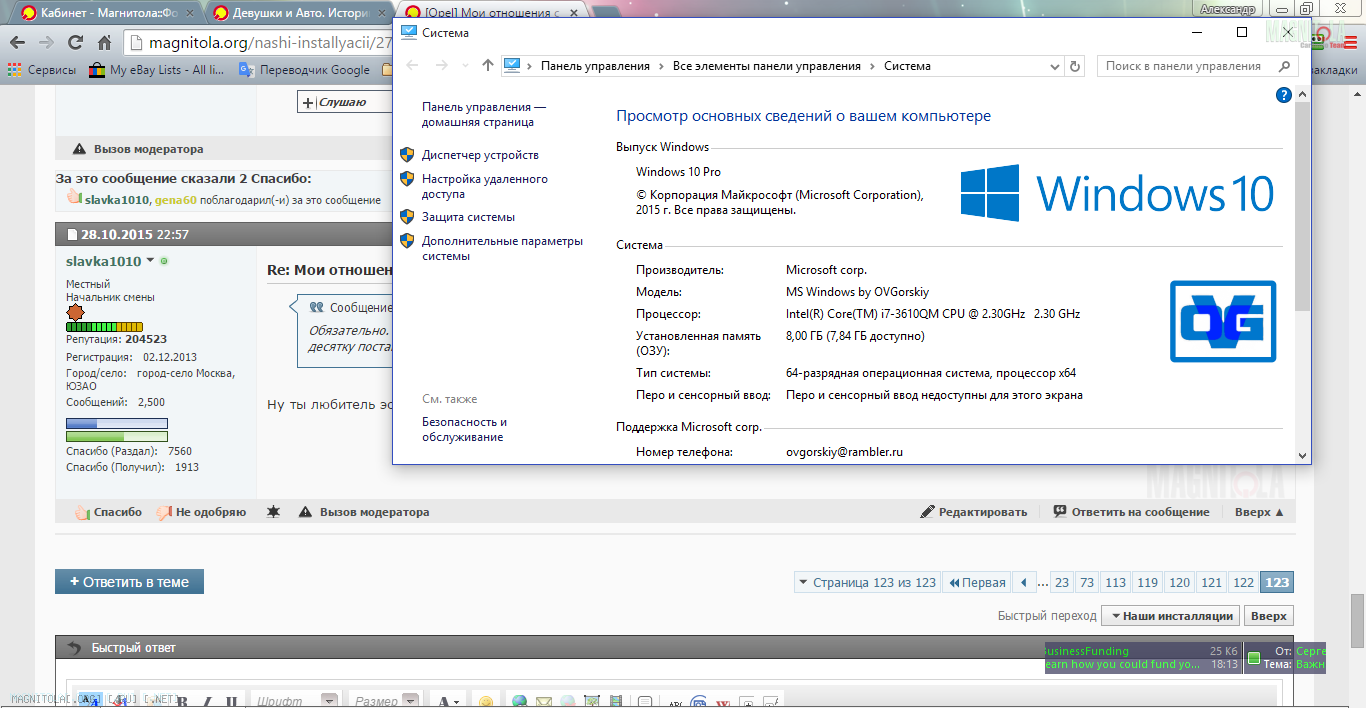Refresh the Control Panel address bar
Screen dimensions: 1366x708
(1075, 66)
